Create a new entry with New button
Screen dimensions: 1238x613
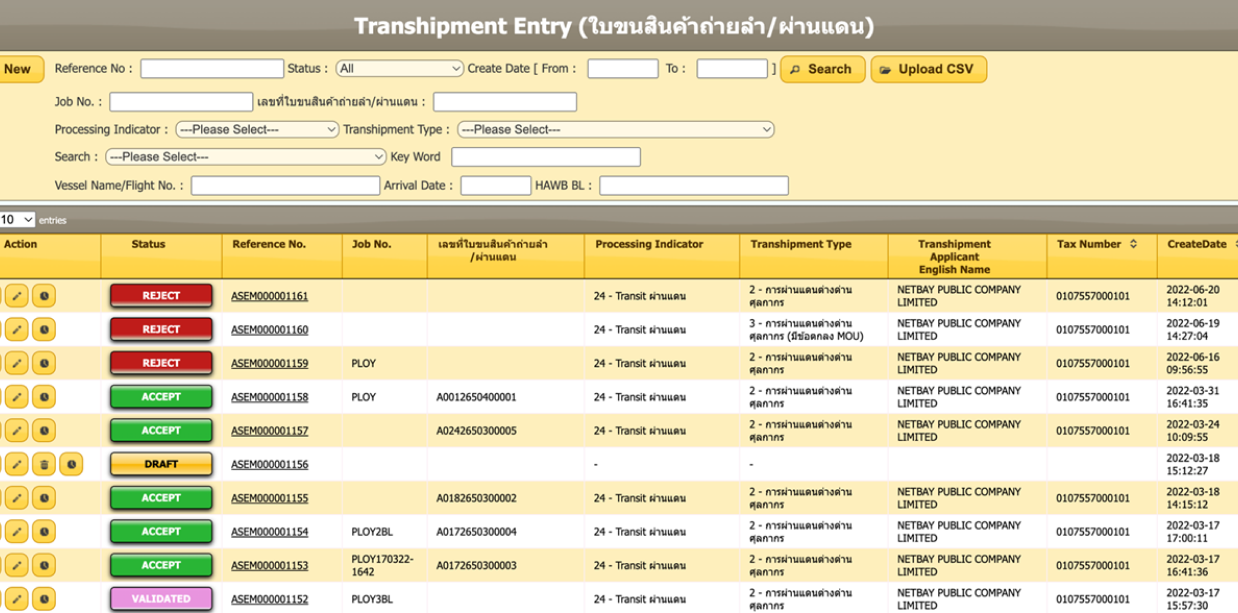pos(19,69)
